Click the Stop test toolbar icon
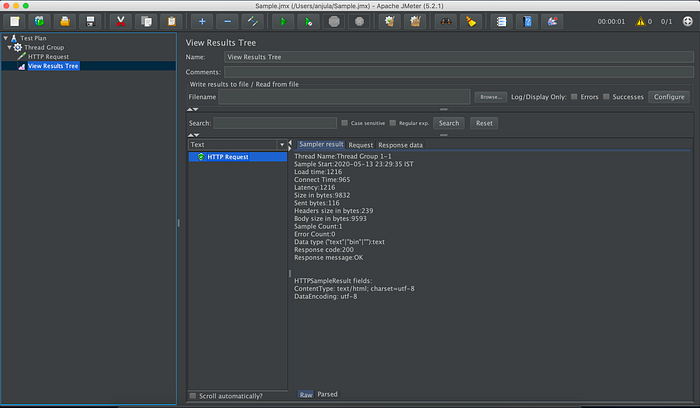This screenshot has height=408, width=700. pos(334,21)
